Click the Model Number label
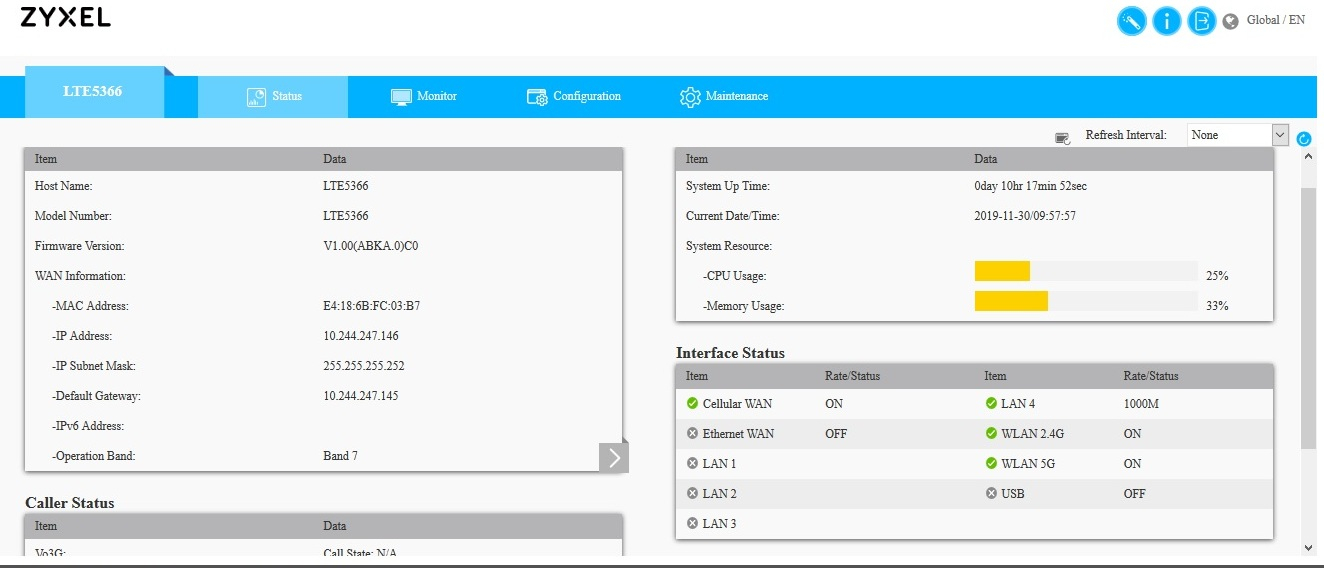Image resolution: width=1324 pixels, height=568 pixels. point(73,216)
